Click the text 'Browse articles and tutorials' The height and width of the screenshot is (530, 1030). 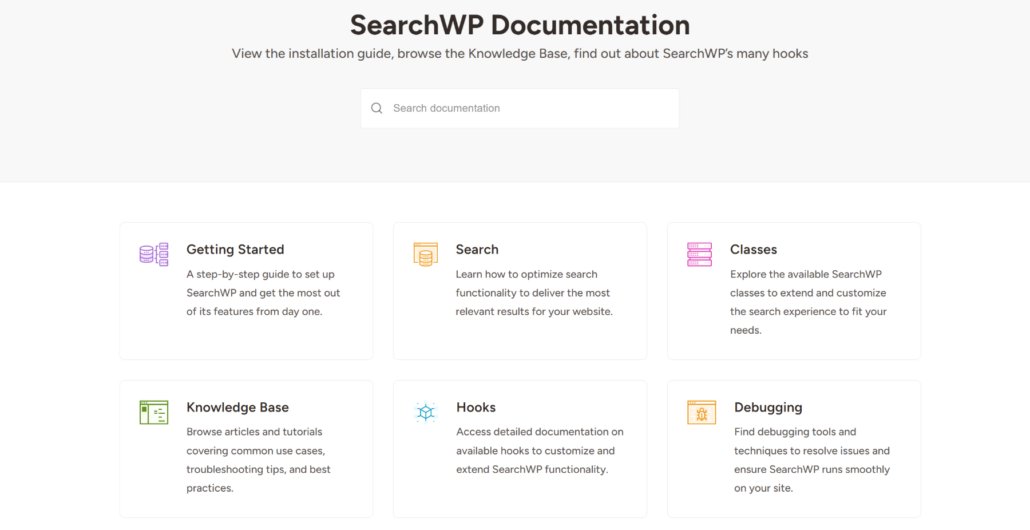coord(254,432)
